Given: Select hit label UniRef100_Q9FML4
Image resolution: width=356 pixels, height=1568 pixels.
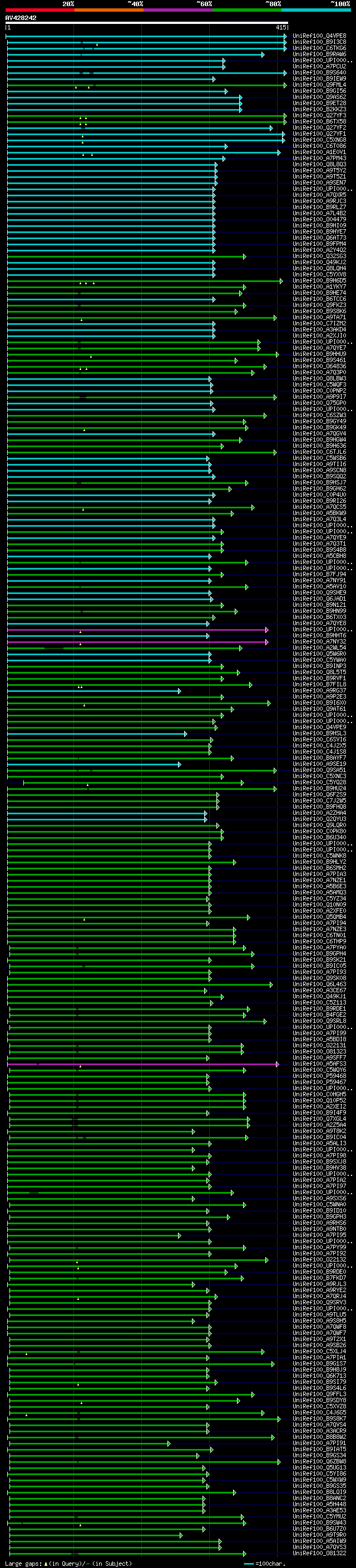Looking at the screenshot, I should coord(319,85).
